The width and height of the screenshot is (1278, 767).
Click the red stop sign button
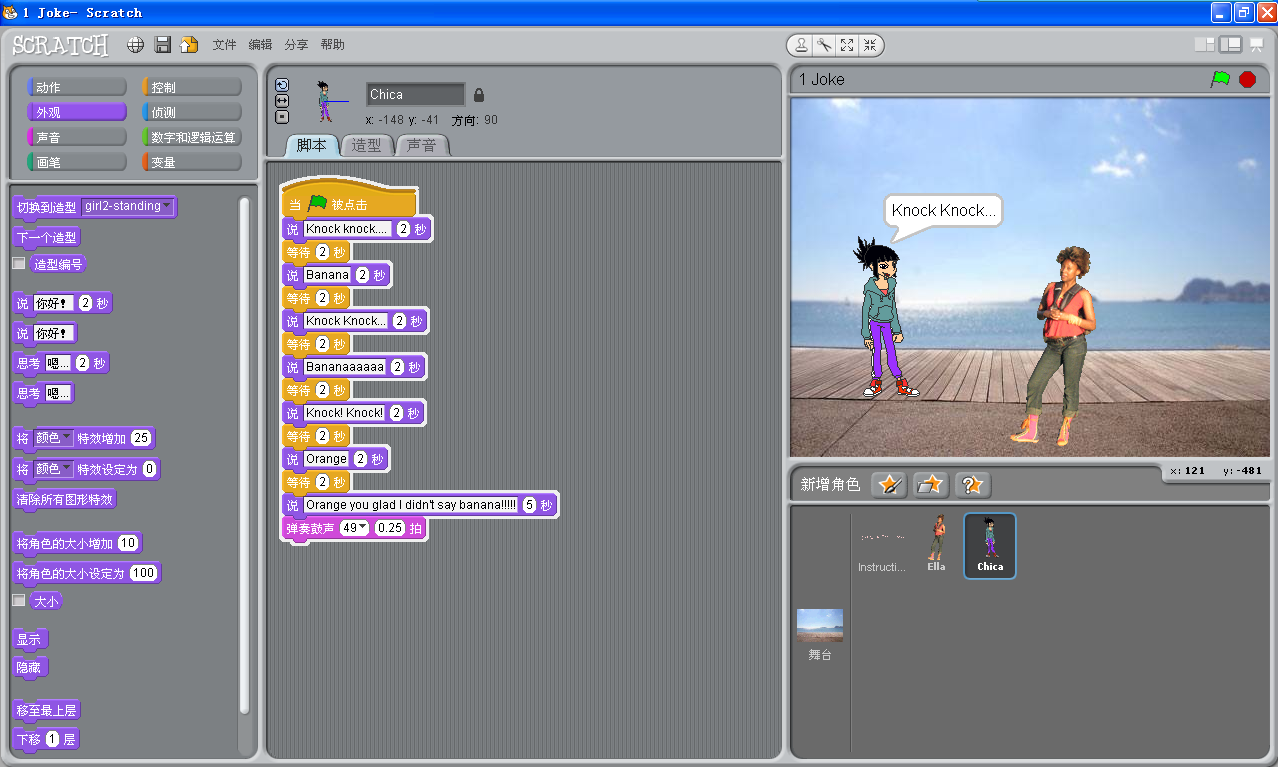pyautogui.click(x=1247, y=79)
